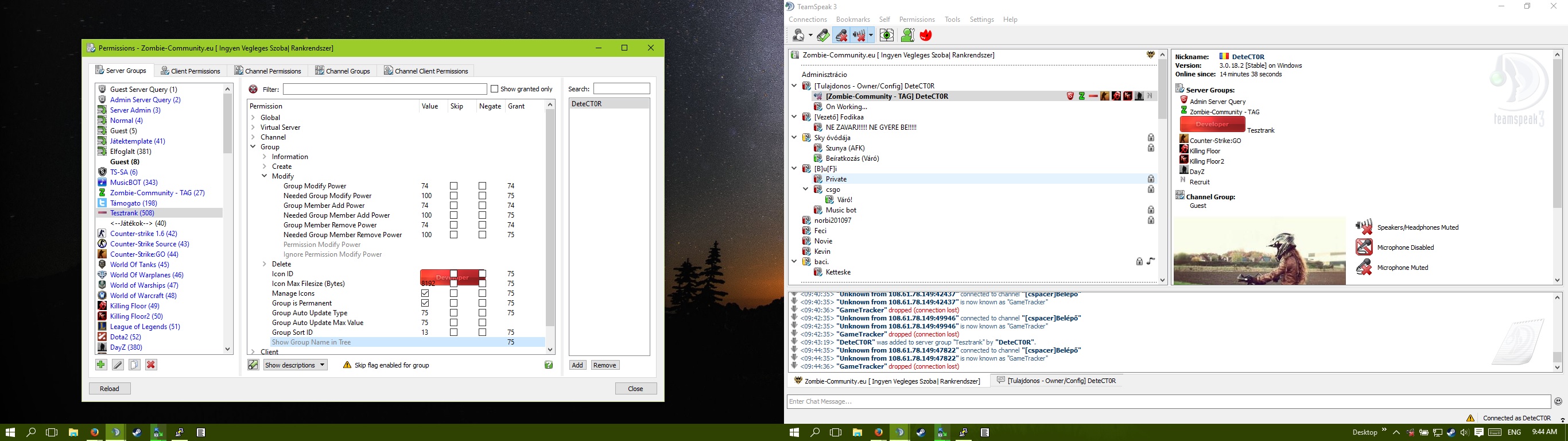Click the Enter Chat Message field
Viewport: 1568px width, 441px height.
pos(1169,401)
